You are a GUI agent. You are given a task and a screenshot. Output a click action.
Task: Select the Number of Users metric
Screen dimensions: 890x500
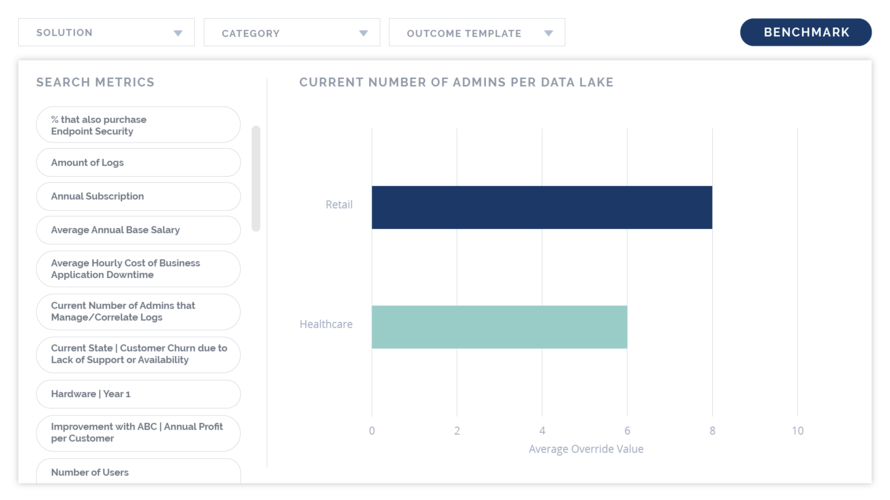pos(138,472)
